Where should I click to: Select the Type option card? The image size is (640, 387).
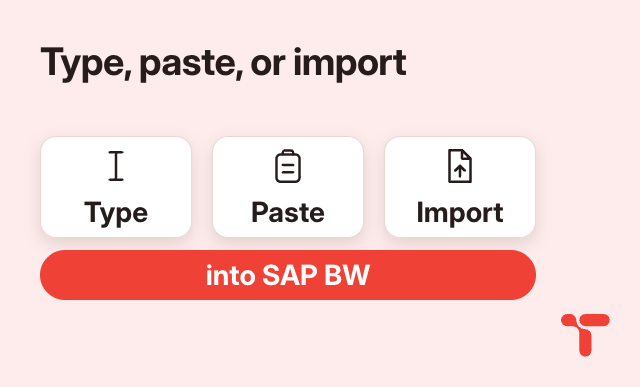116,187
